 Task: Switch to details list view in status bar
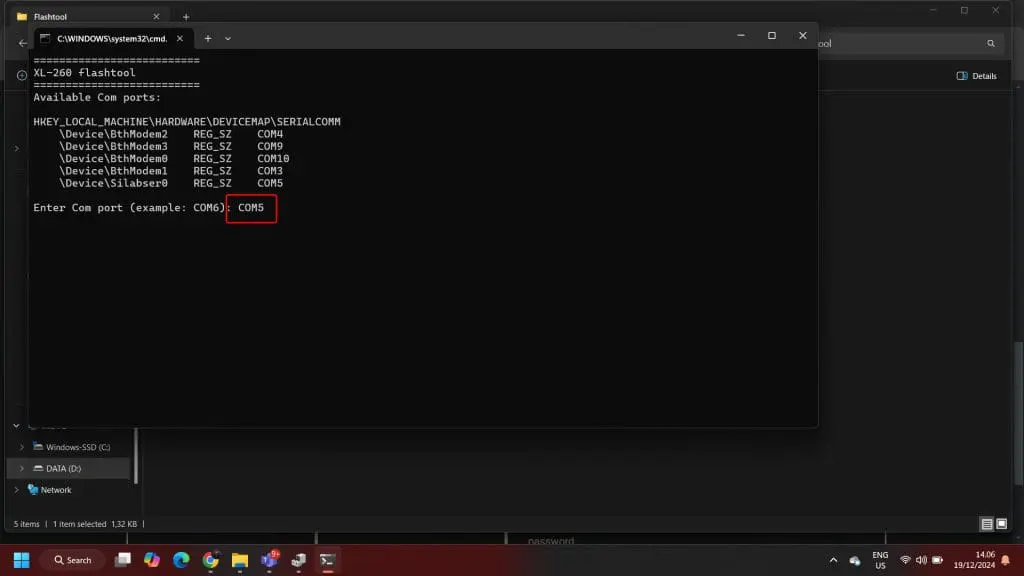(x=987, y=524)
